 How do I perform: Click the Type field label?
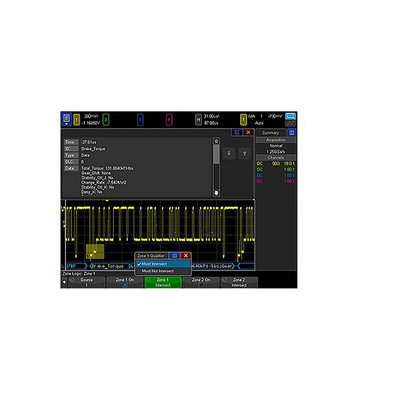[71, 155]
